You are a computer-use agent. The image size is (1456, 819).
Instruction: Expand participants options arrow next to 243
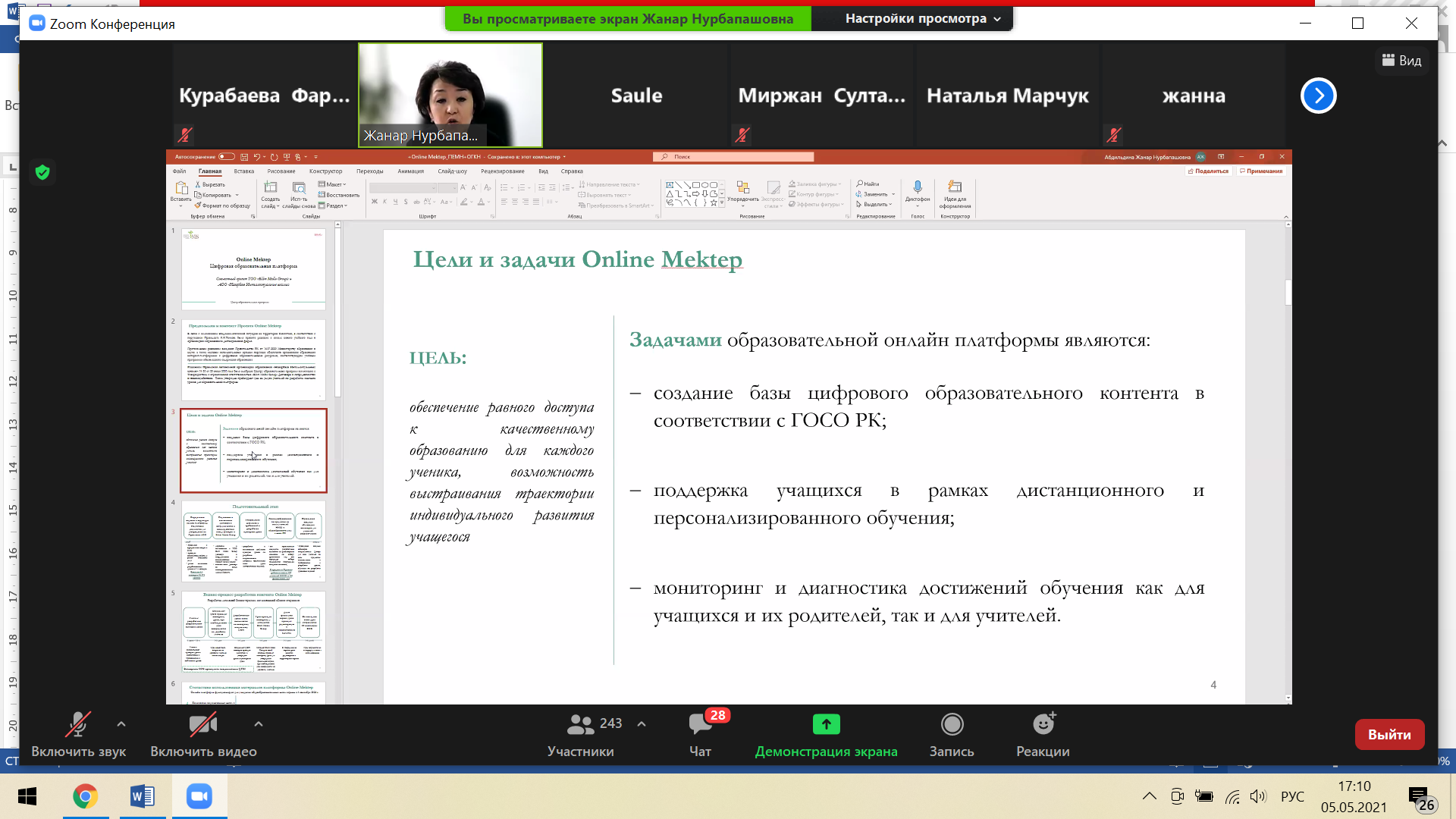(642, 724)
